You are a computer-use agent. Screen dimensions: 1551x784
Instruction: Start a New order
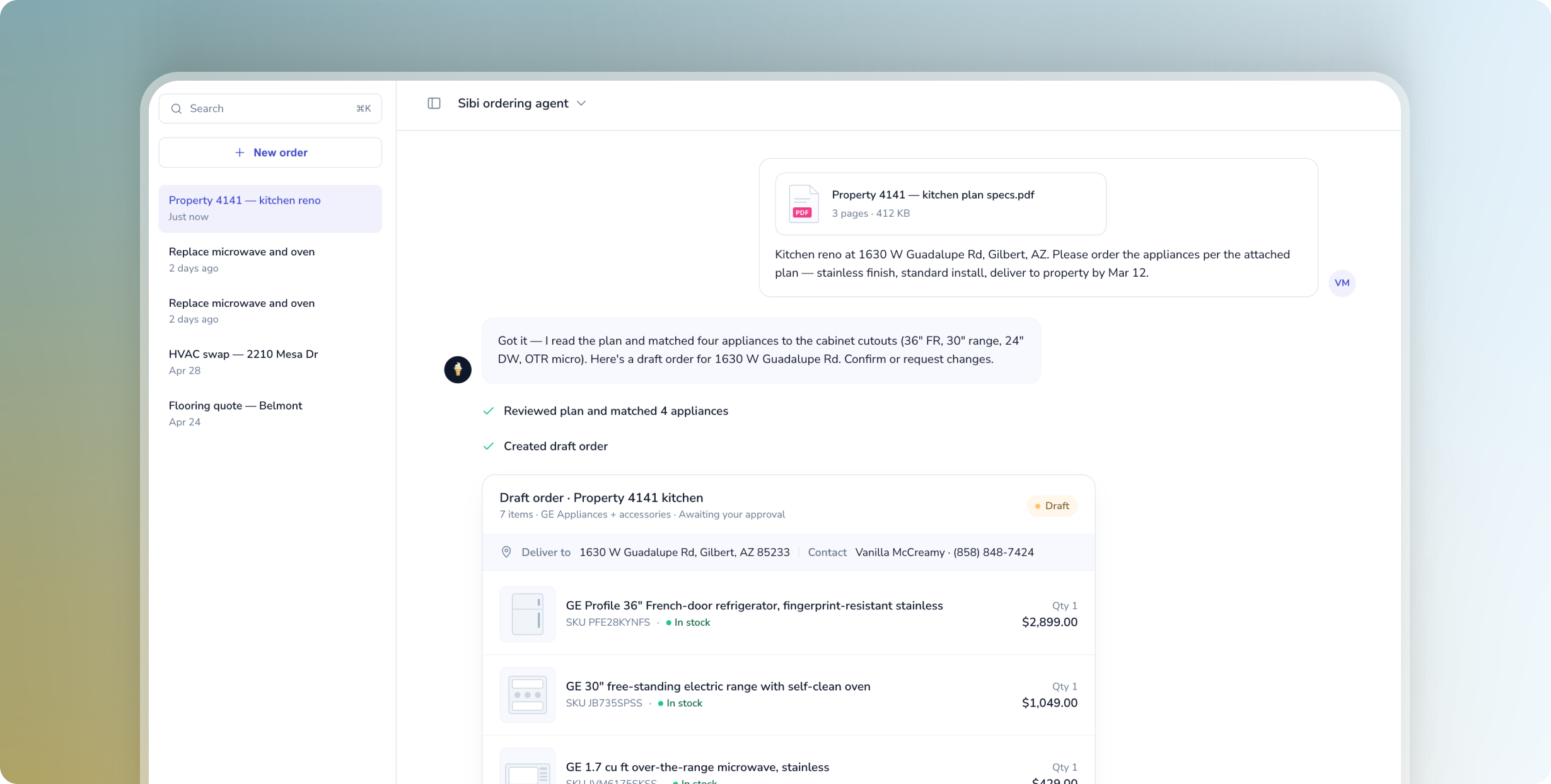tap(270, 153)
